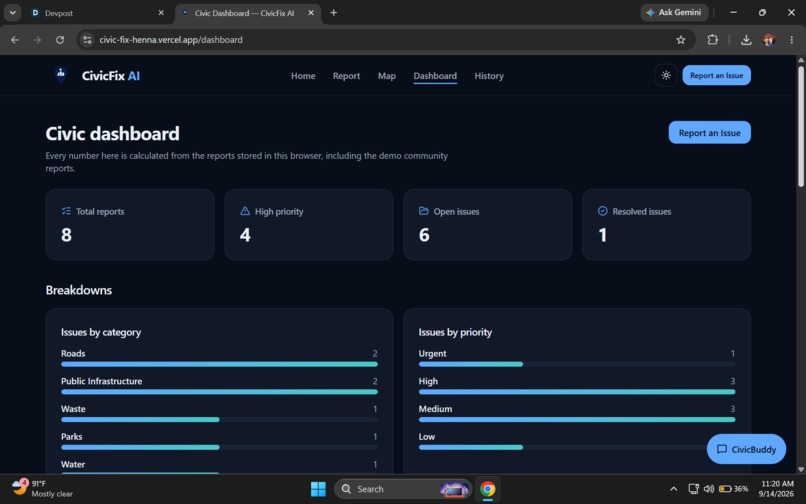806x504 pixels.
Task: Click the Roads category progress bar
Action: 219,364
